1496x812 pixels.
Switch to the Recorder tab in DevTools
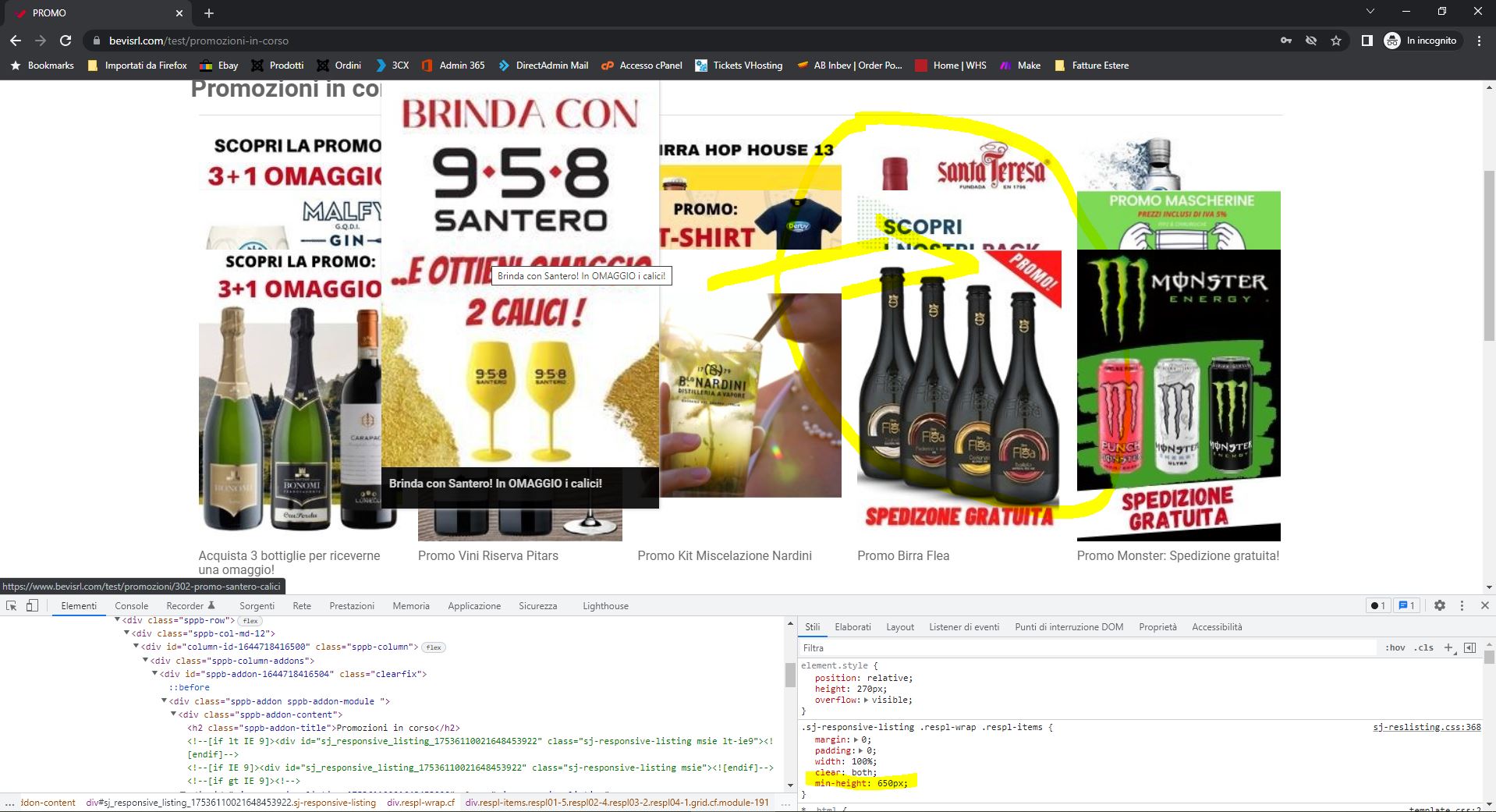(x=190, y=606)
